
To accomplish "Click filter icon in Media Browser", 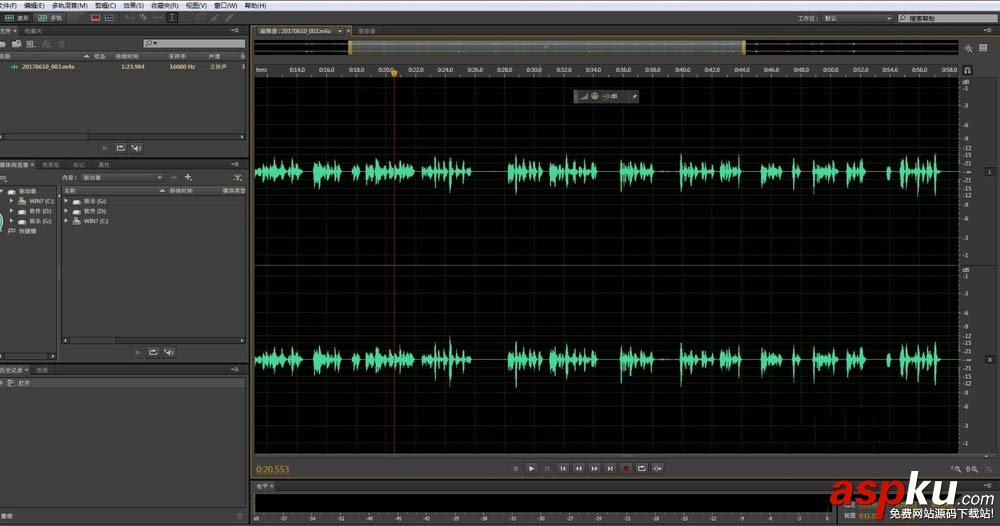I will (x=237, y=177).
